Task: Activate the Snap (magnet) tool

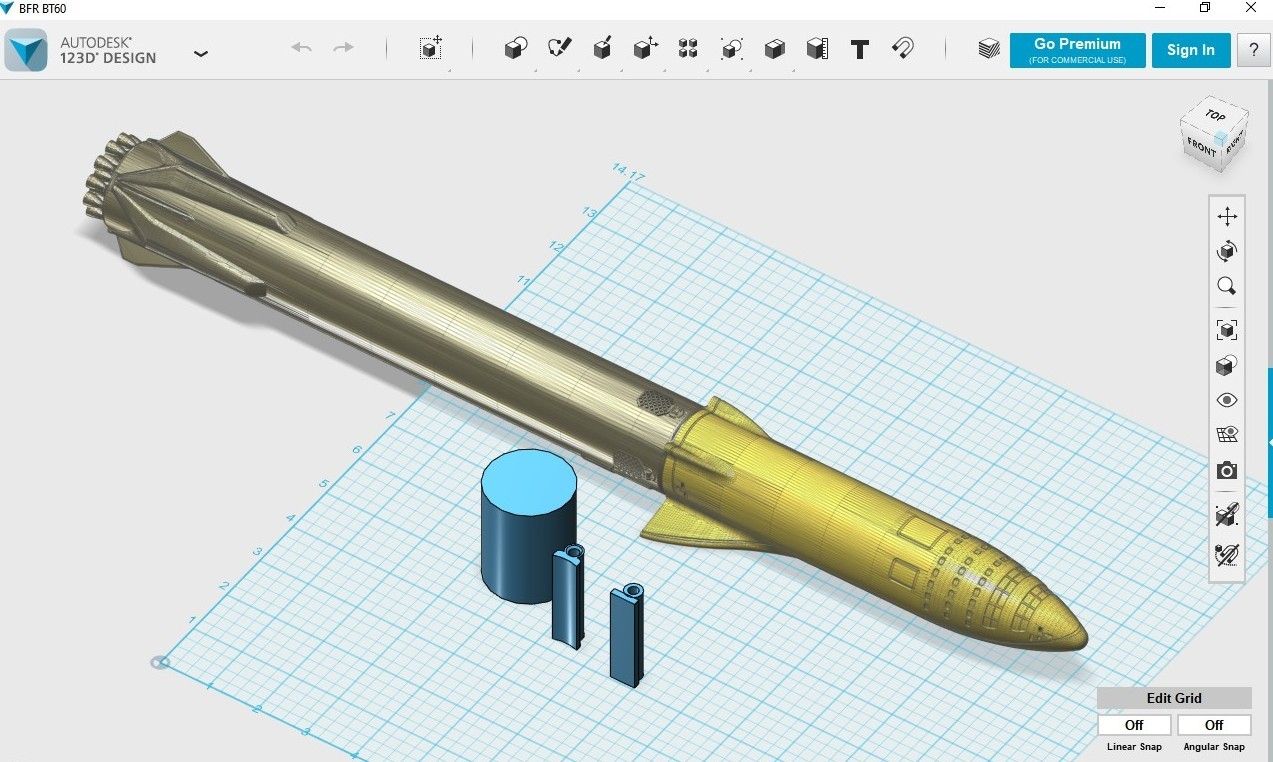Action: 903,48
